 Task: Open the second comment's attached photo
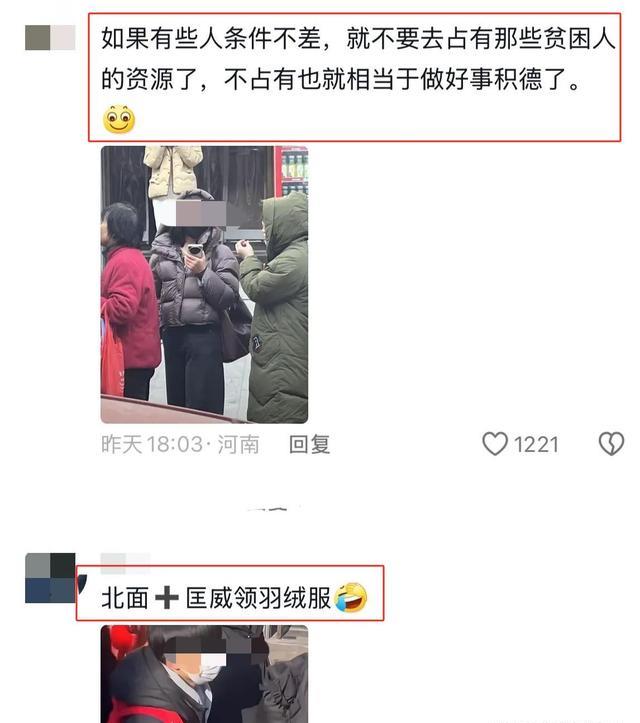pos(204,674)
